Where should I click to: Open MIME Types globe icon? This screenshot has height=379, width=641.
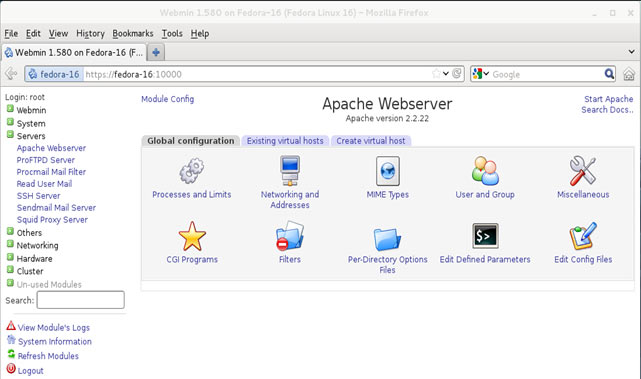click(x=388, y=171)
